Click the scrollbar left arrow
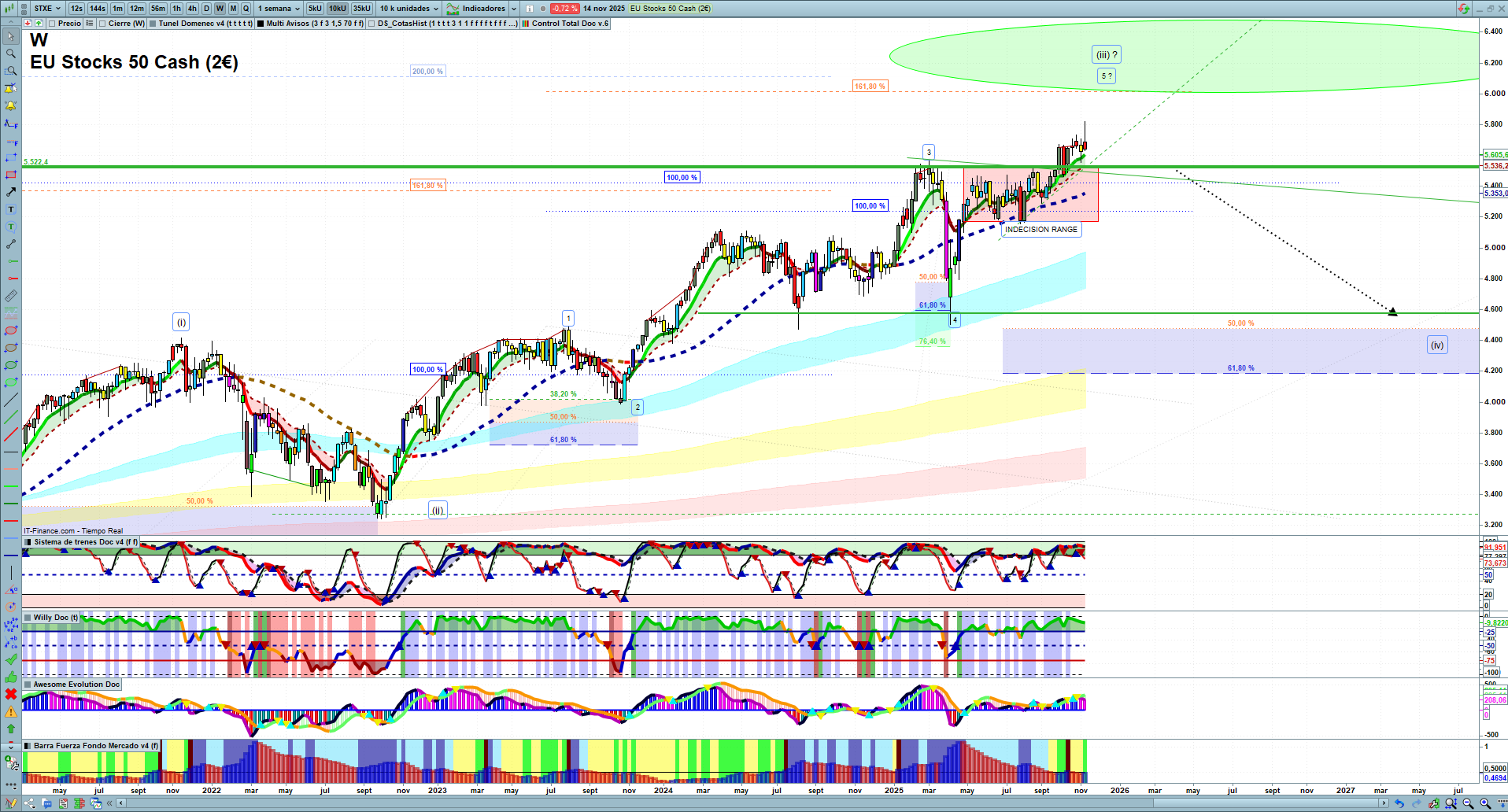Image resolution: width=1508 pixels, height=812 pixels. click(120, 803)
